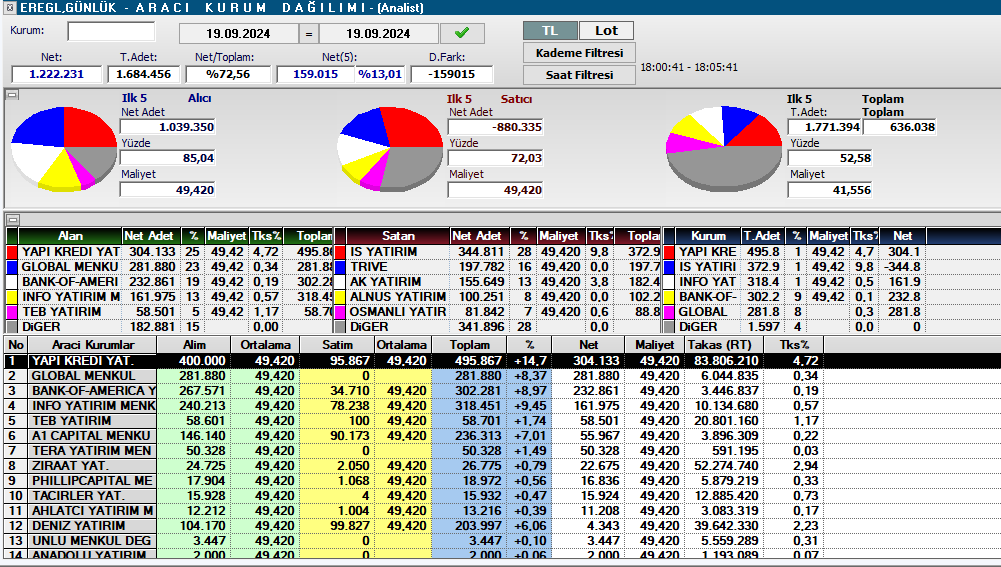Sort by the Kurum column header in right table

(x=708, y=236)
